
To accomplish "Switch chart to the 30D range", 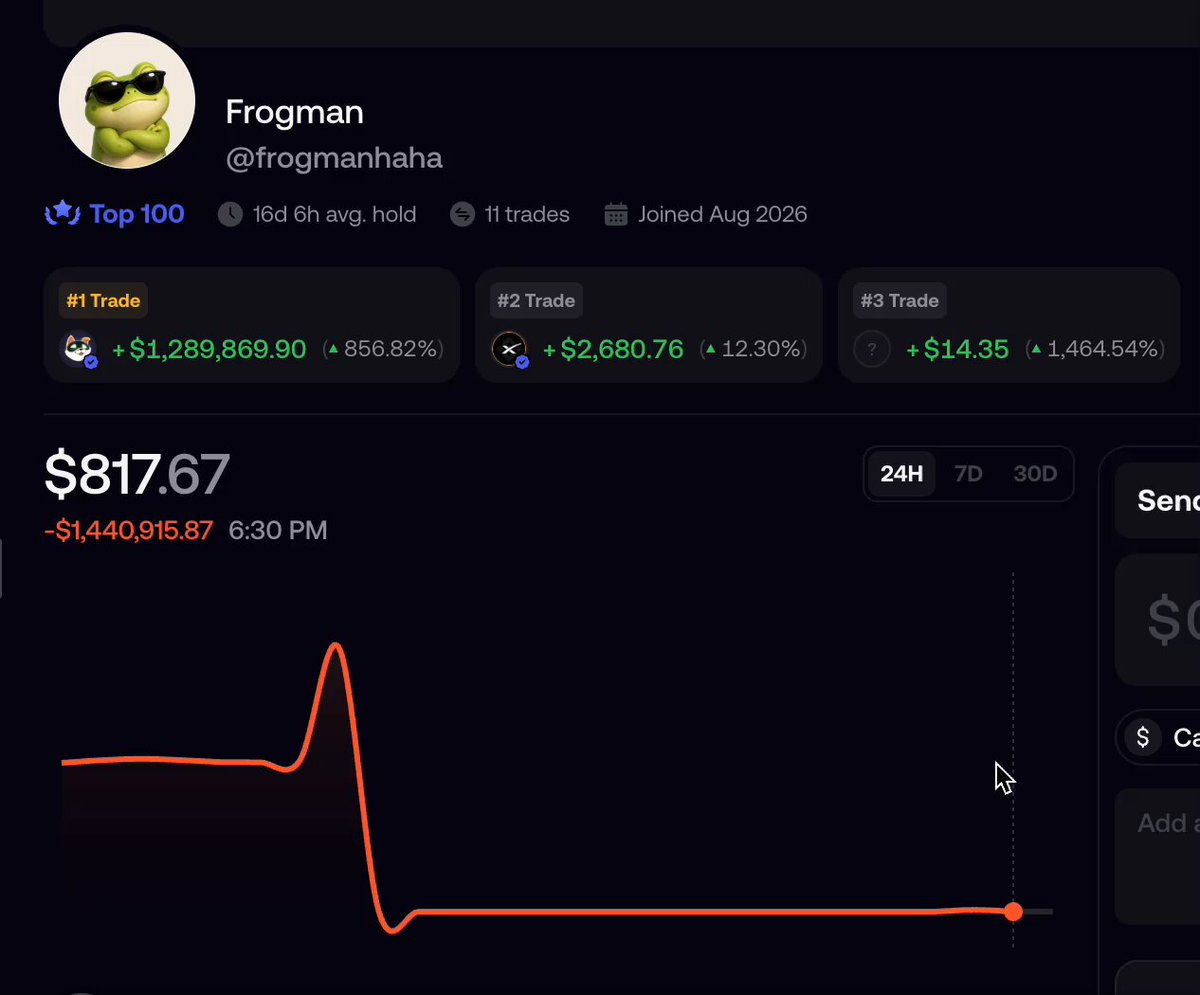I will tap(1035, 473).
